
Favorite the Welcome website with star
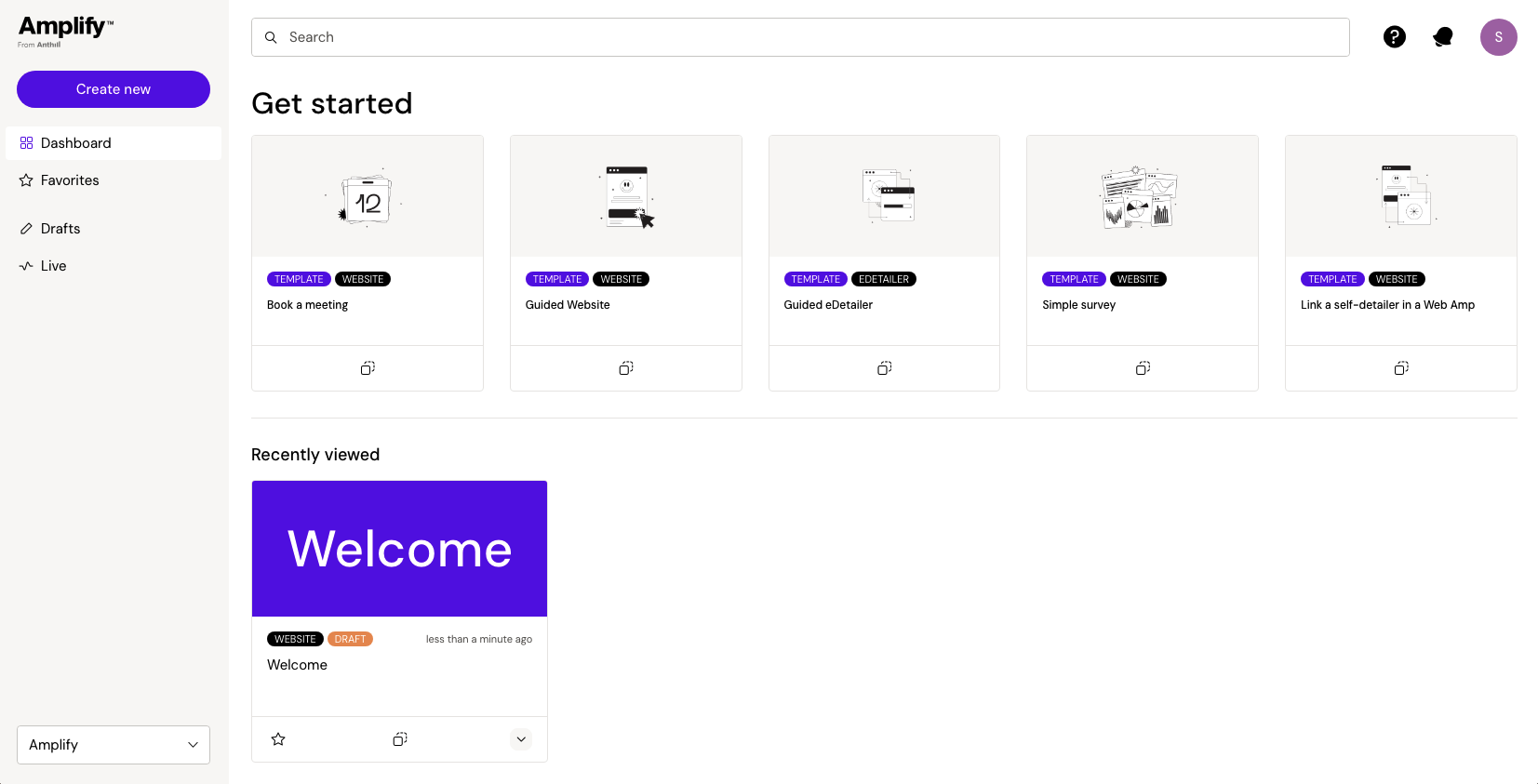(x=278, y=739)
